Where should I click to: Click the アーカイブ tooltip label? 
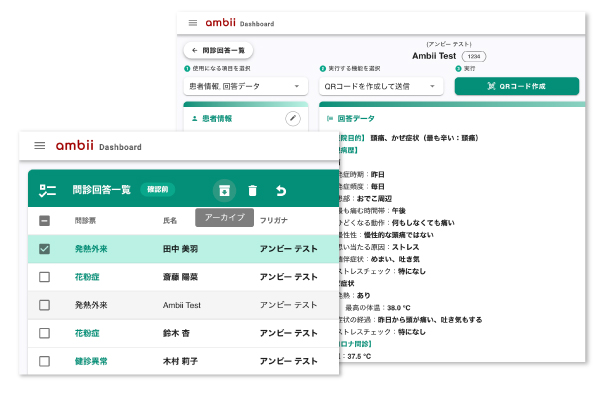pos(224,217)
